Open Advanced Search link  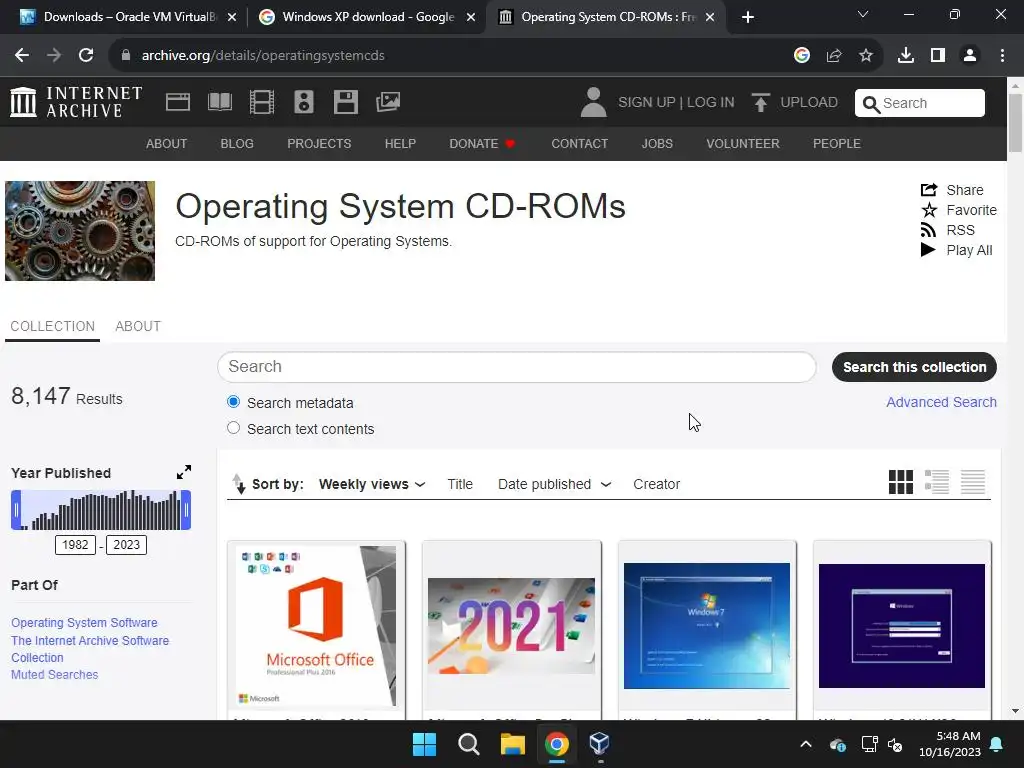coord(941,402)
